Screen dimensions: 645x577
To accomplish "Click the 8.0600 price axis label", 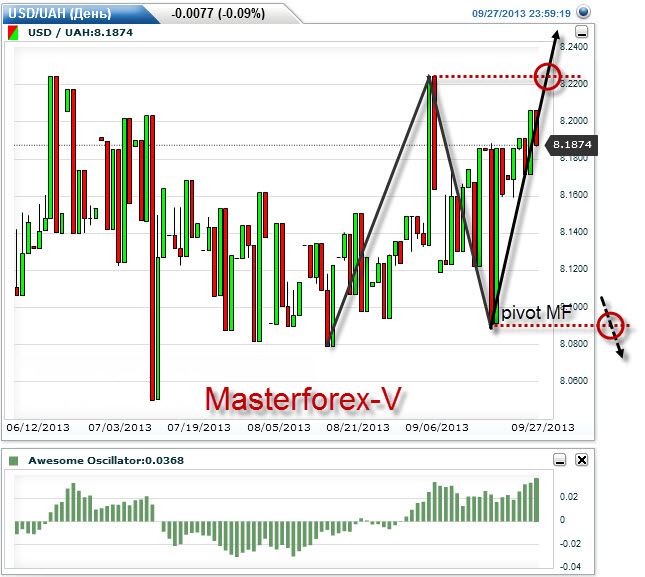I will [574, 381].
